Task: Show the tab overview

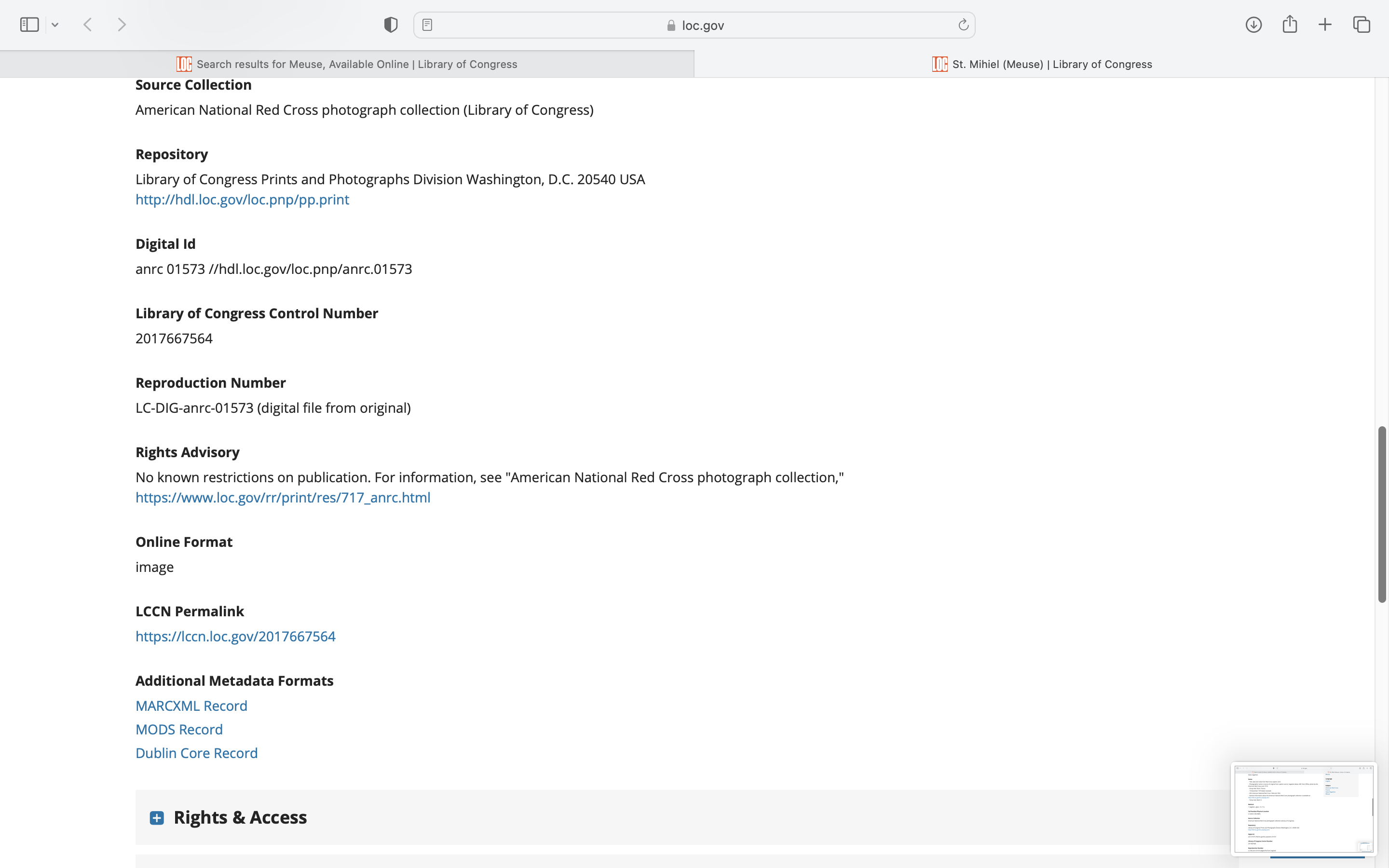Action: pyautogui.click(x=1362, y=25)
